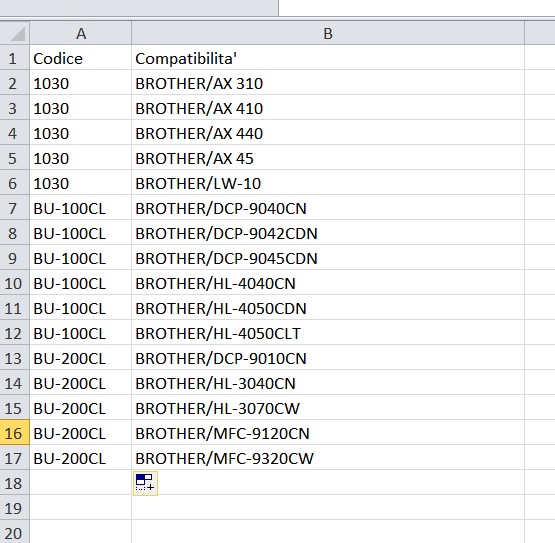Select cell BROTHER/HL-4050CLT
The width and height of the screenshot is (555, 543).
tap(328, 333)
